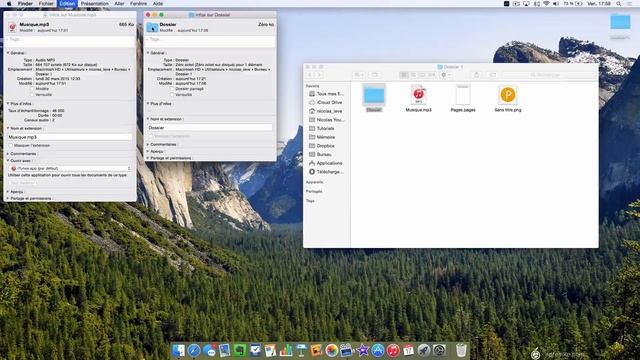This screenshot has height=360, width=640.
Task: Click the Finder search field
Action: pyautogui.click(x=549, y=75)
